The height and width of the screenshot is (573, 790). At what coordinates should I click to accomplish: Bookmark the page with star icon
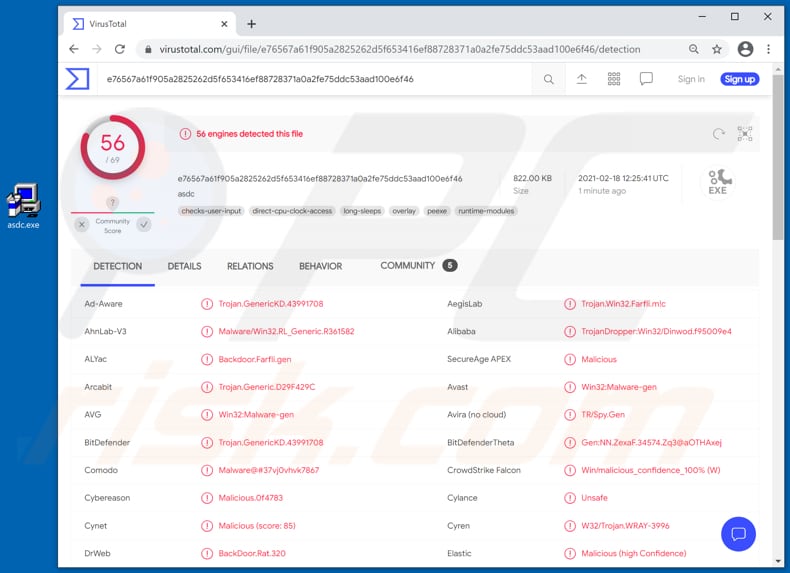[x=717, y=49]
